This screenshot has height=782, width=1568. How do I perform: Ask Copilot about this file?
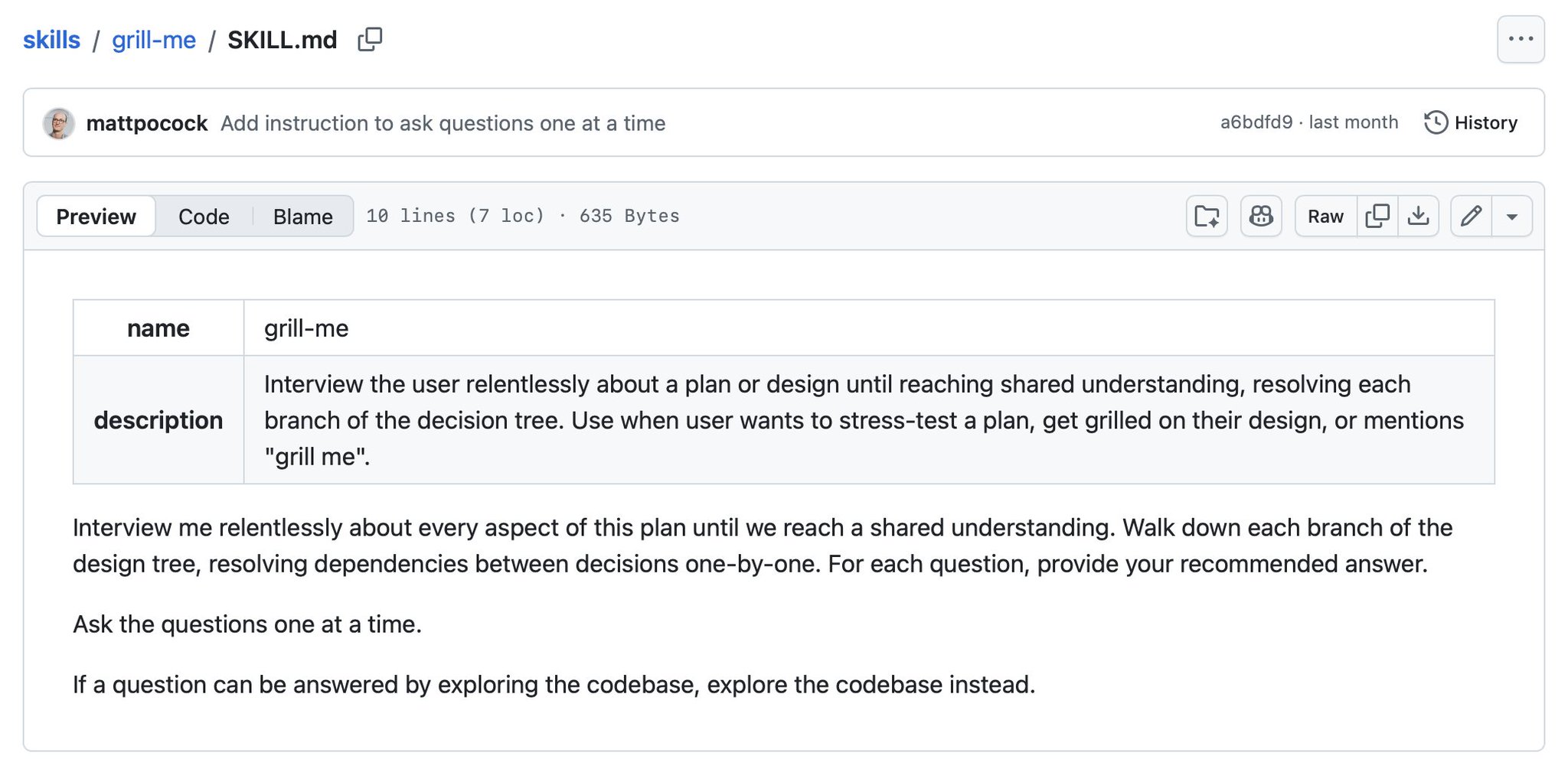pos(1261,217)
